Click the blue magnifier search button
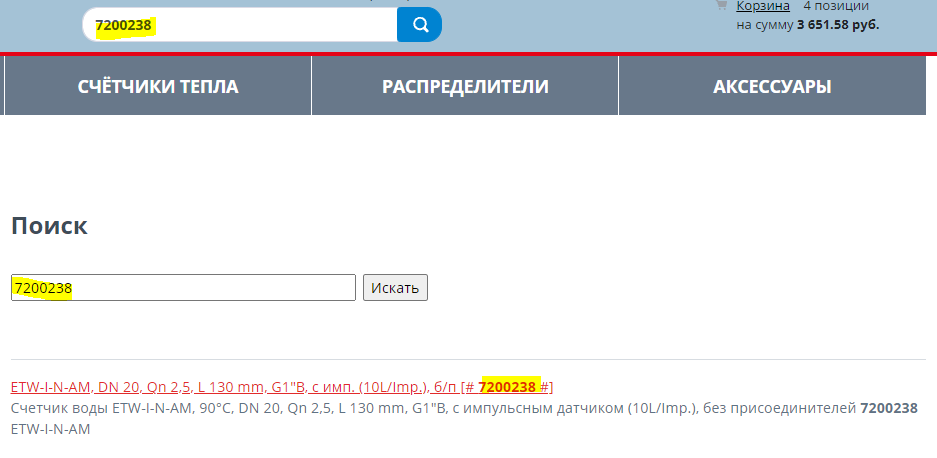 [x=419, y=25]
